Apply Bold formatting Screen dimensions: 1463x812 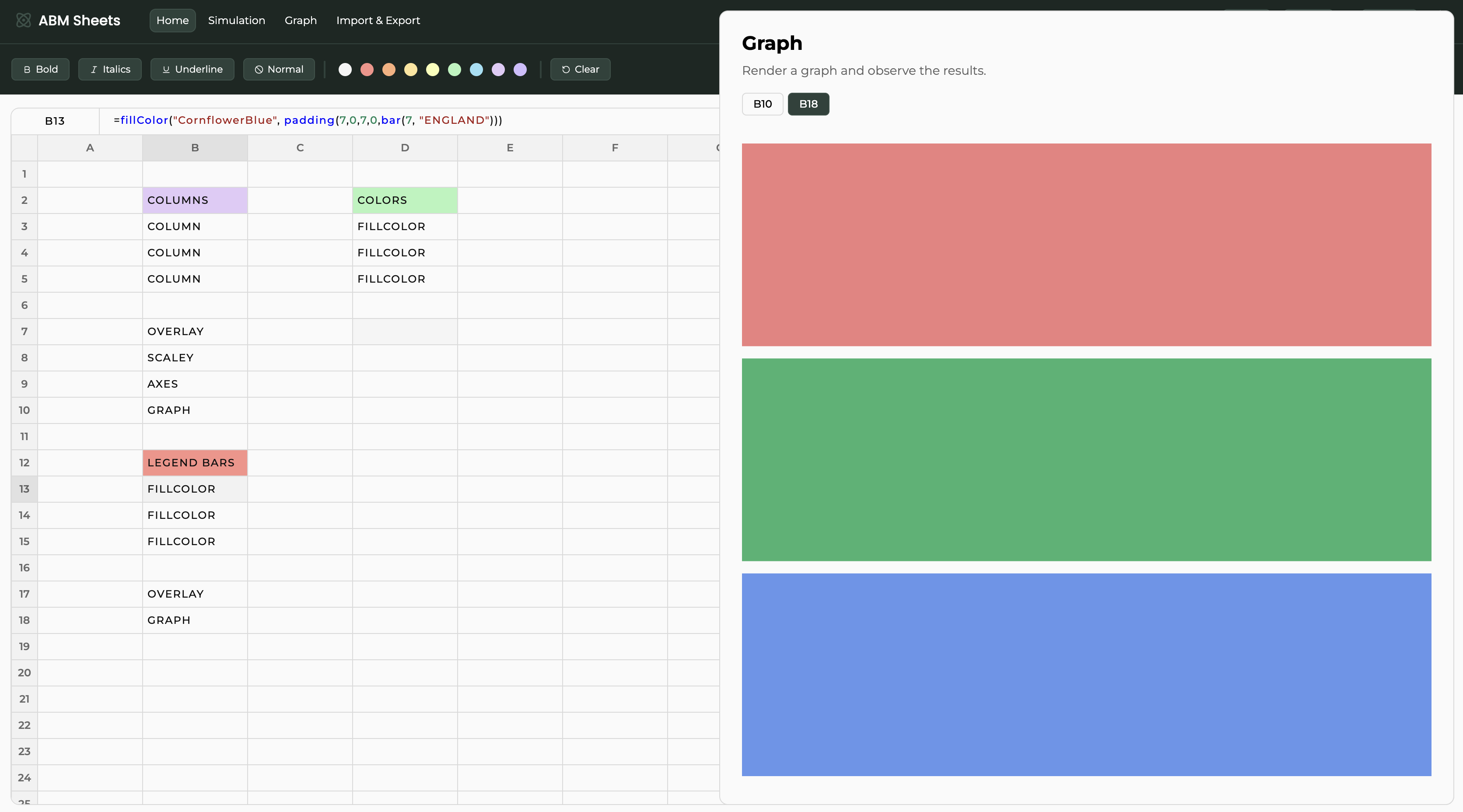pos(40,69)
